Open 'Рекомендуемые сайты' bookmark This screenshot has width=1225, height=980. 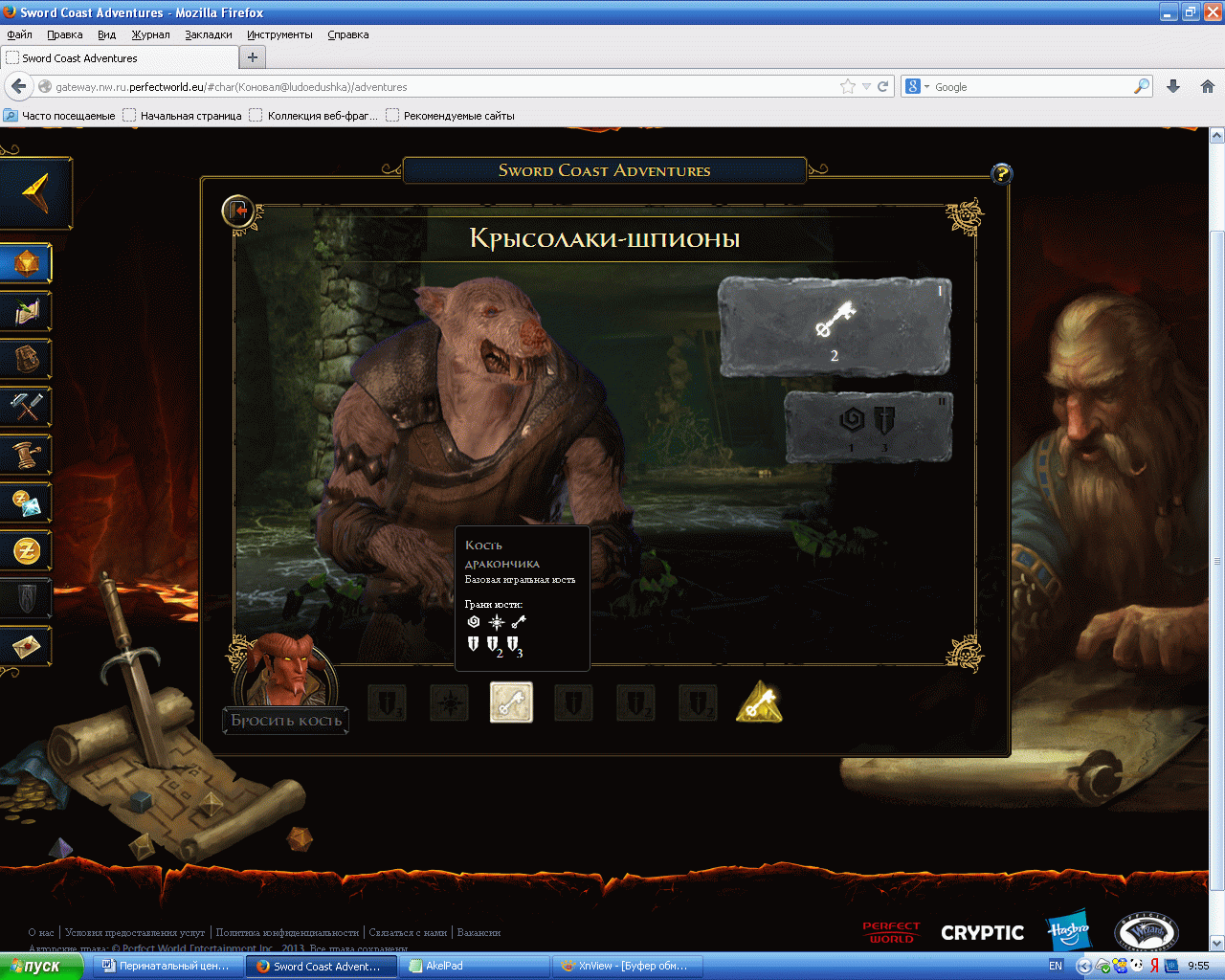450,116
